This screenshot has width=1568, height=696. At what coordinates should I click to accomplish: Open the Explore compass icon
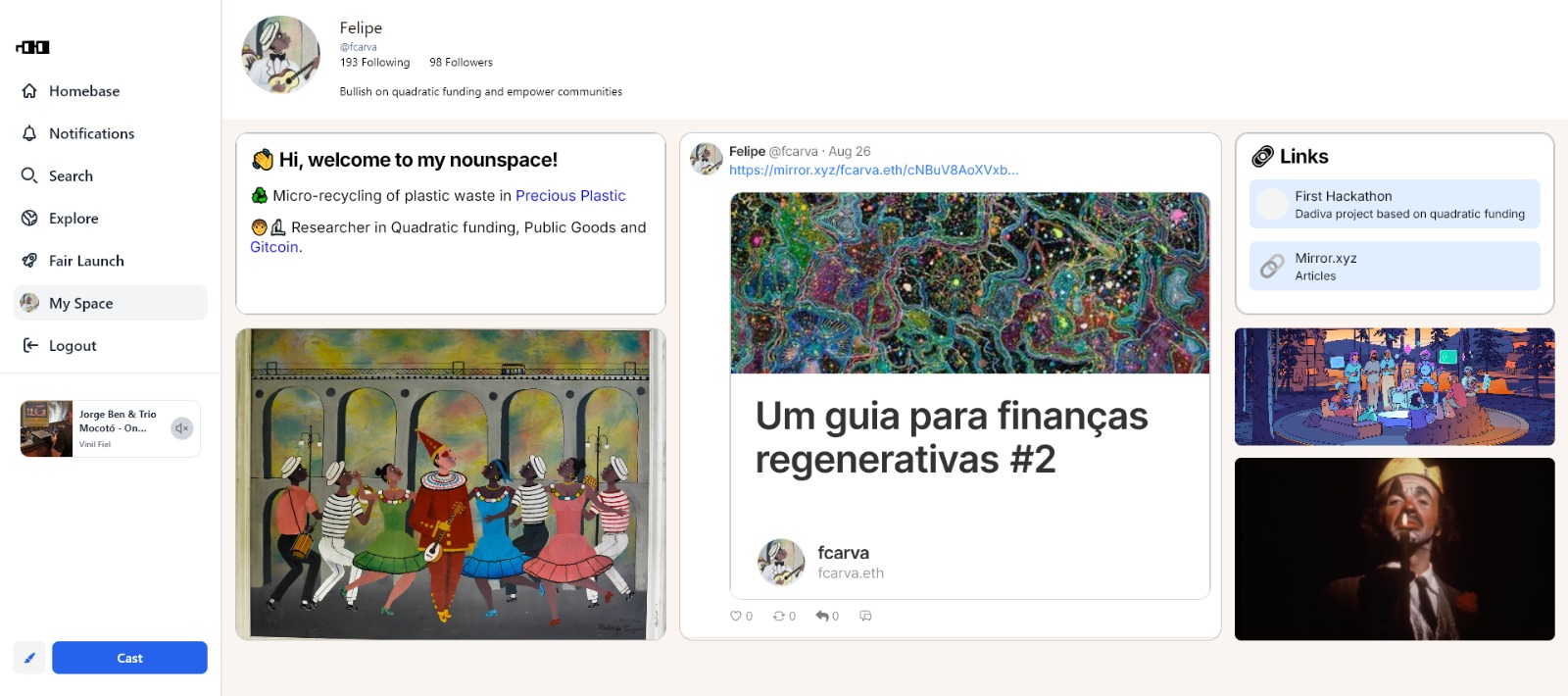click(29, 219)
